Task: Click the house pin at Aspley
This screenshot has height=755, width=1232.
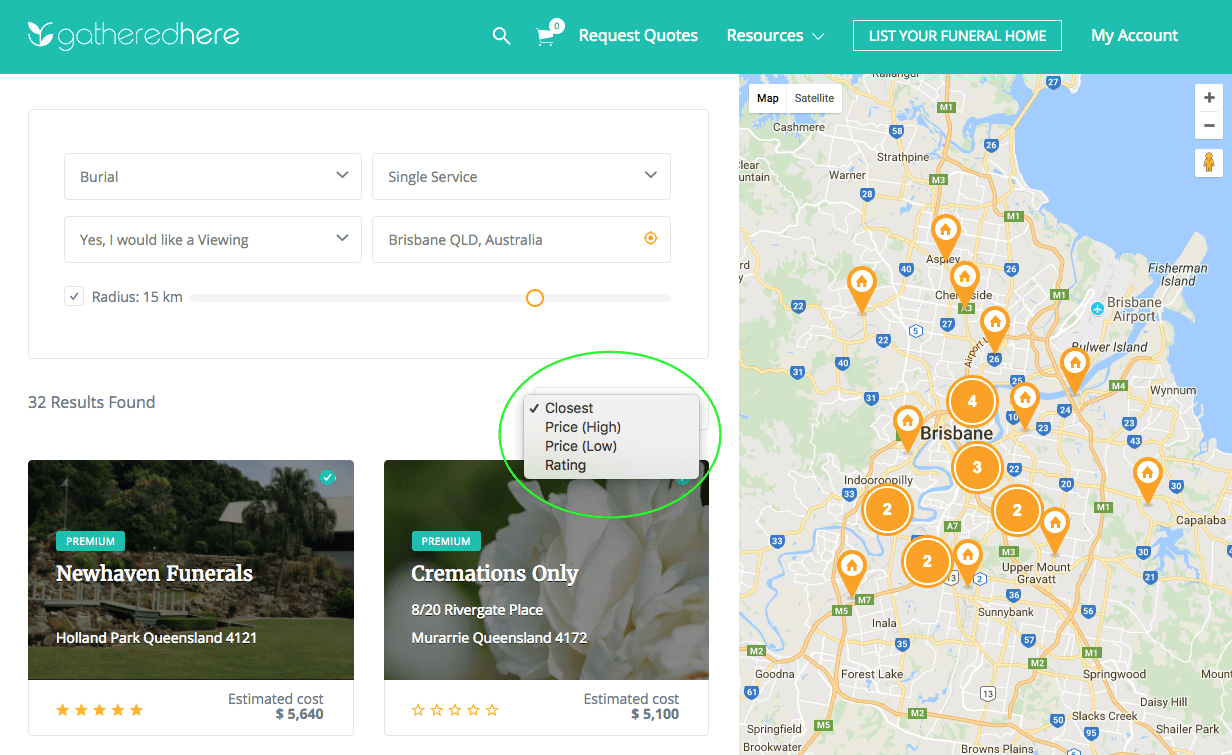Action: [945, 237]
